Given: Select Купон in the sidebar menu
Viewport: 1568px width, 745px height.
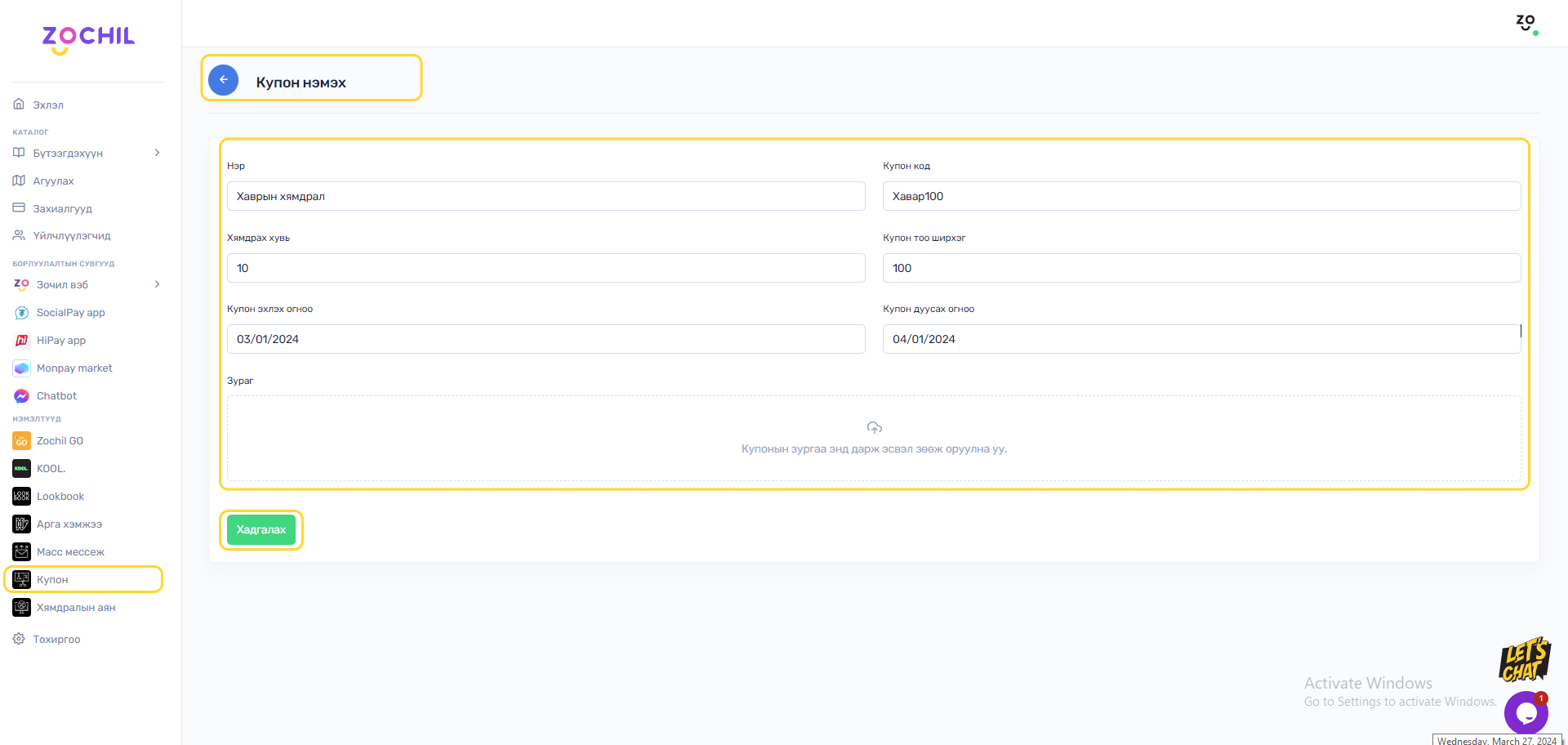Looking at the screenshot, I should 52,580.
